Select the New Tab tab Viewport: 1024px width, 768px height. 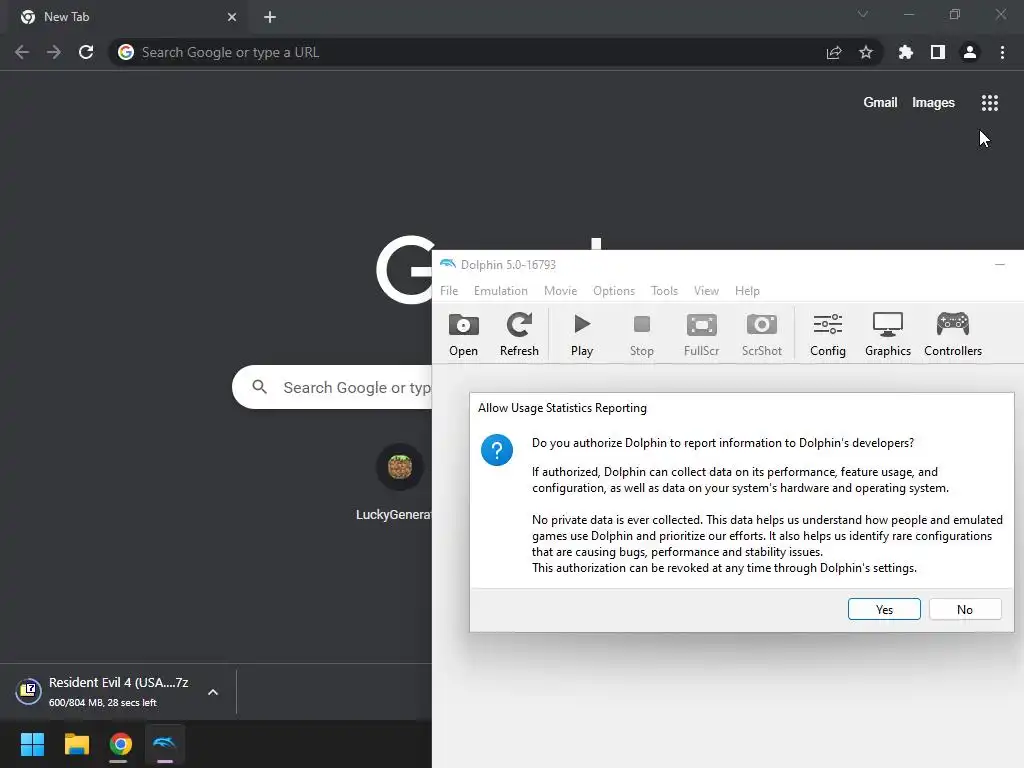click(128, 17)
